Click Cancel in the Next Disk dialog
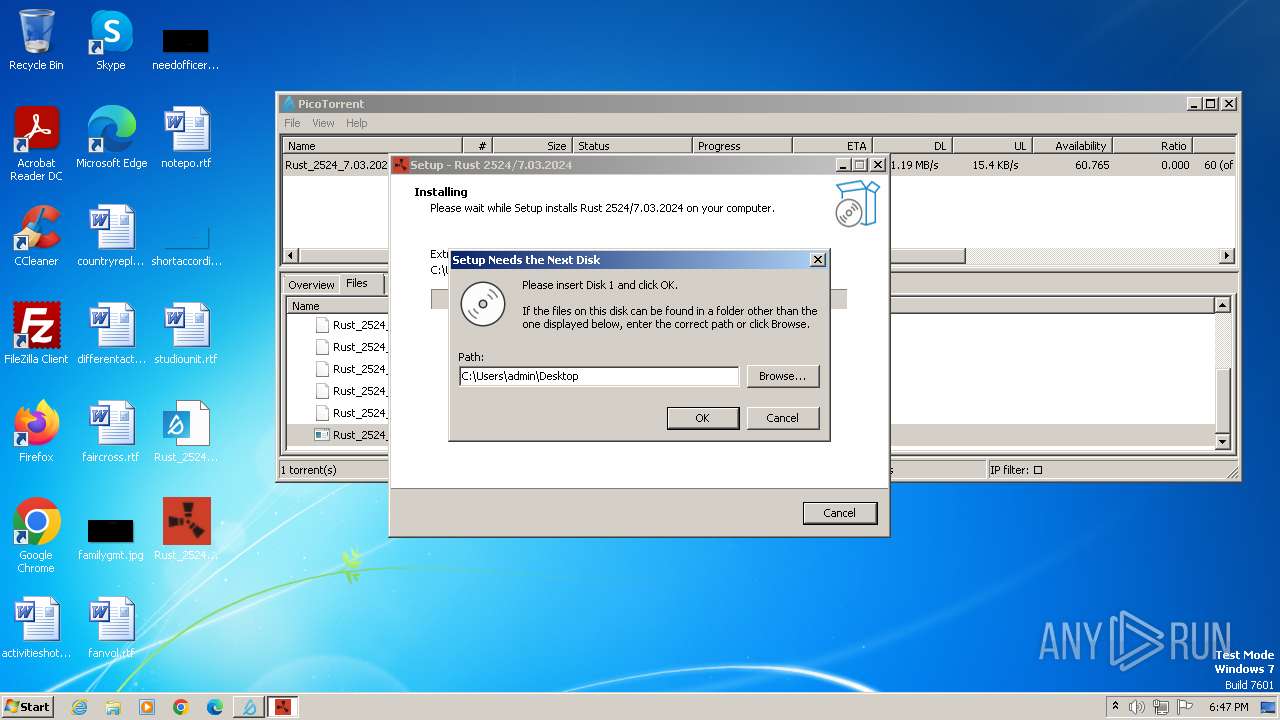The height and width of the screenshot is (720, 1280). pyautogui.click(x=782, y=418)
